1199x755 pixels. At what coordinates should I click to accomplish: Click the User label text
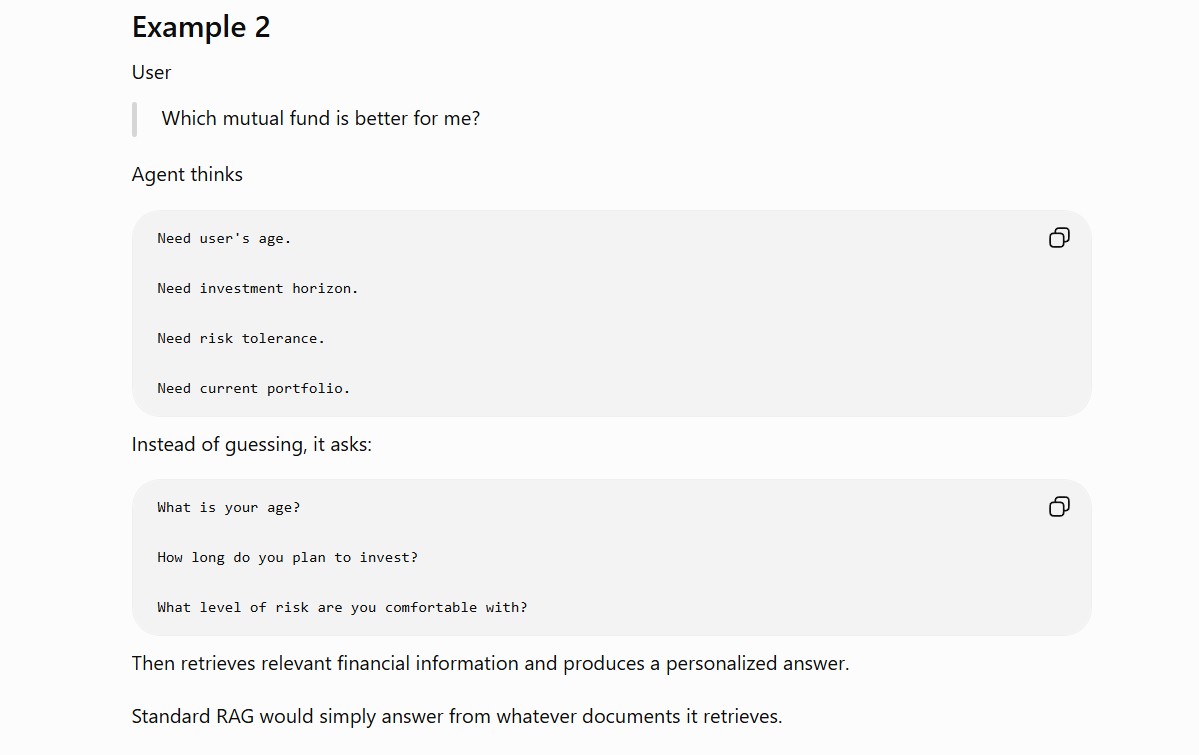[151, 72]
